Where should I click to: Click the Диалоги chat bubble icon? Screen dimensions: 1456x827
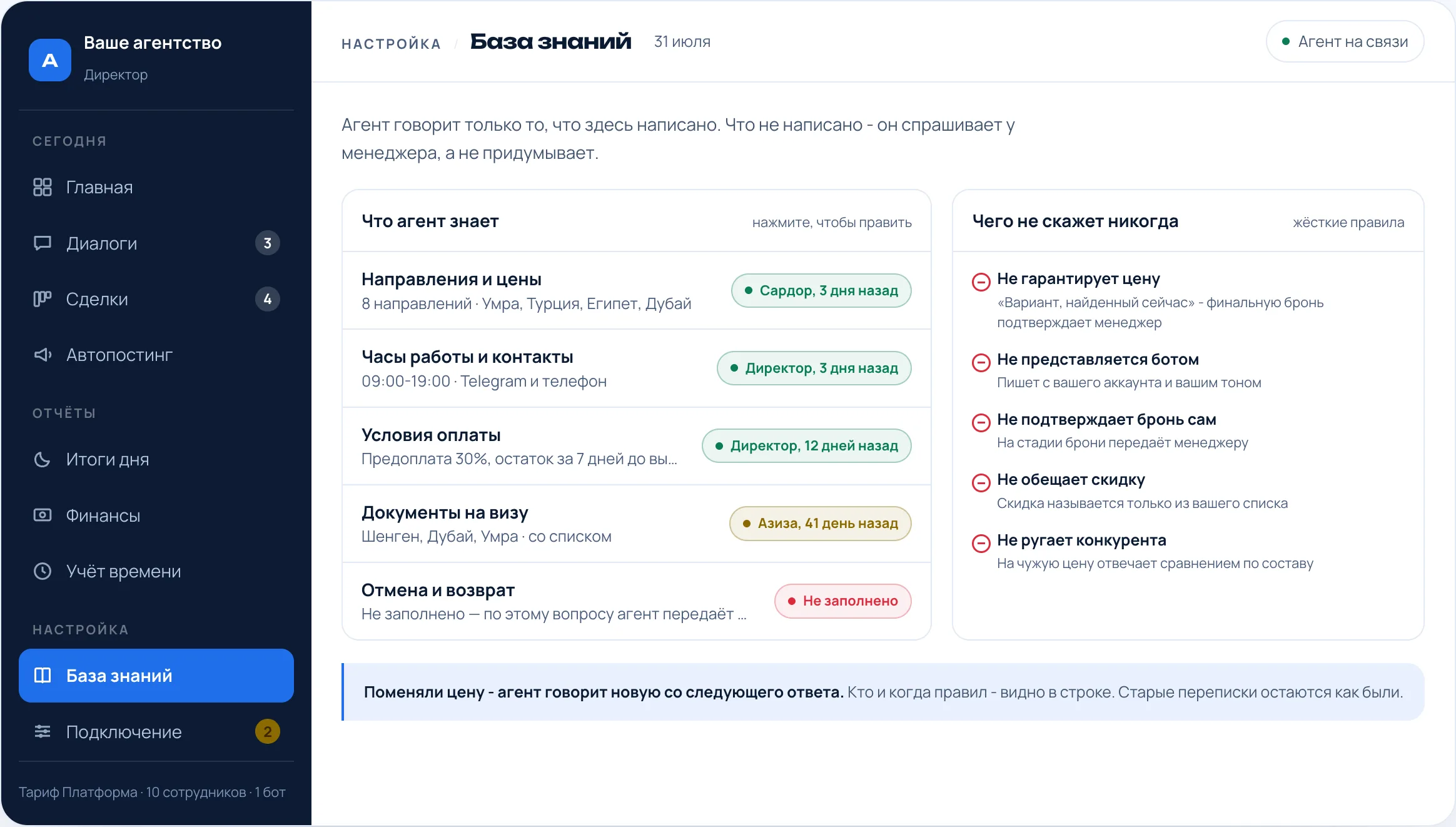[x=42, y=243]
